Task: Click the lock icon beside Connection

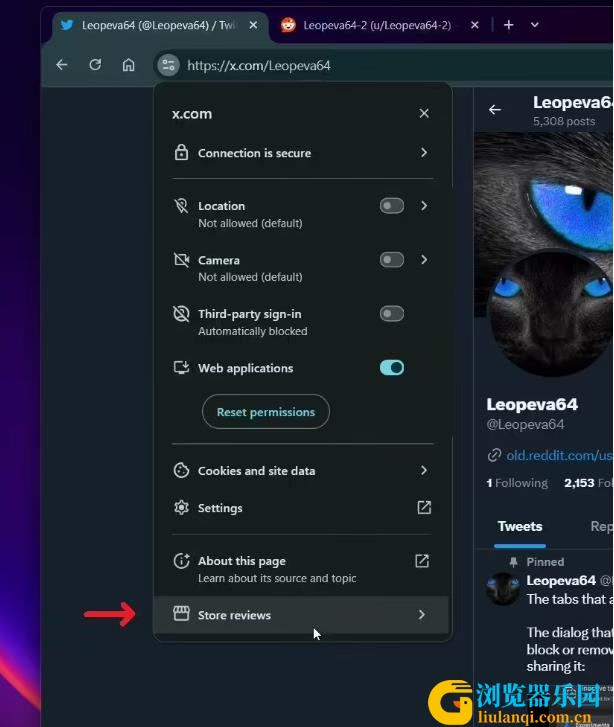Action: tap(181, 153)
